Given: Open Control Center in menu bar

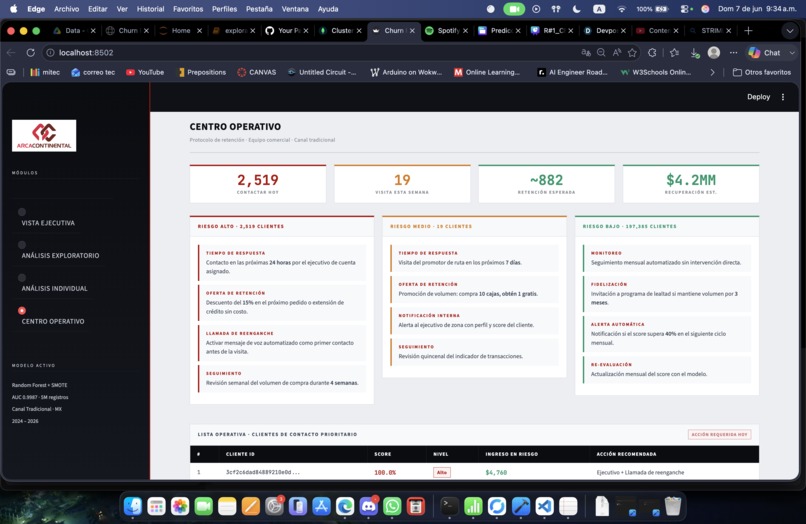Looking at the screenshot, I should 686,9.
